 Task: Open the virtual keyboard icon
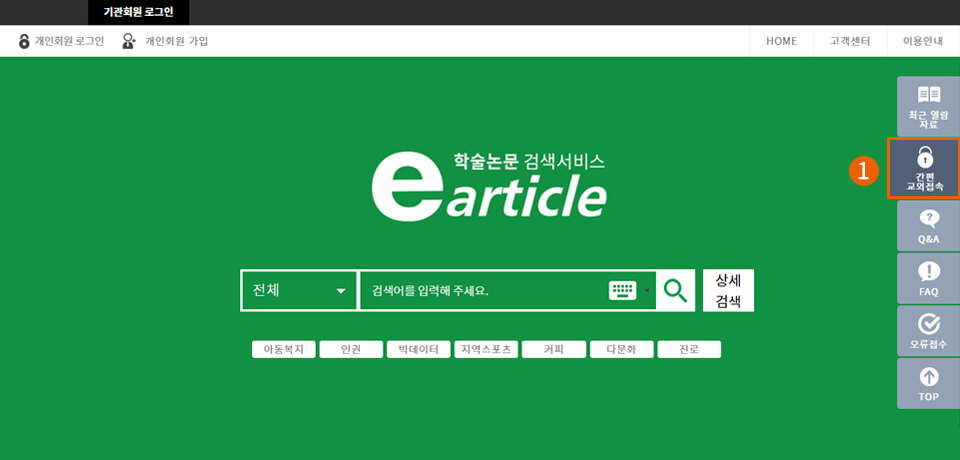(623, 290)
